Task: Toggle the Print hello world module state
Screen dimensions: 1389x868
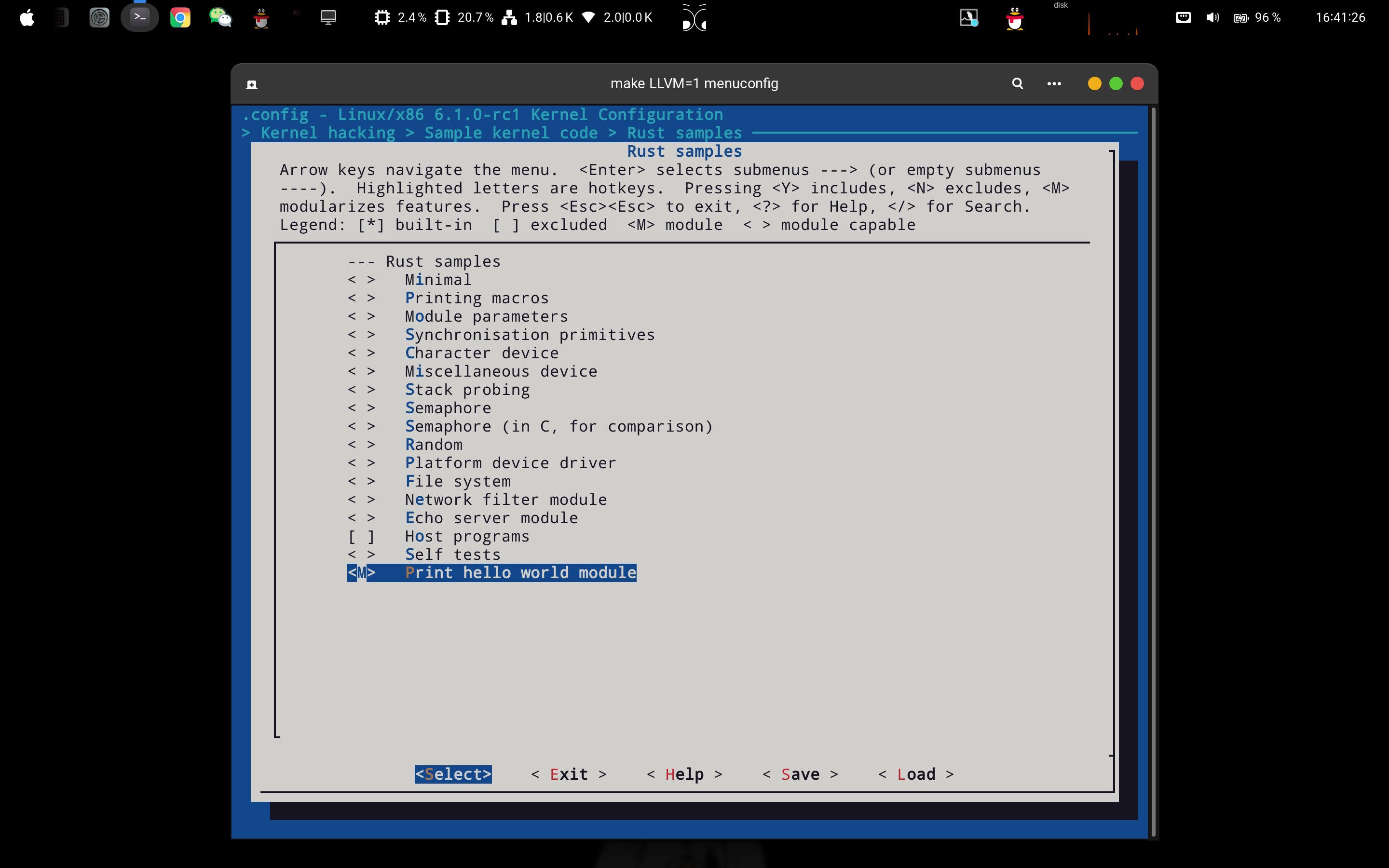Action: pos(362,573)
